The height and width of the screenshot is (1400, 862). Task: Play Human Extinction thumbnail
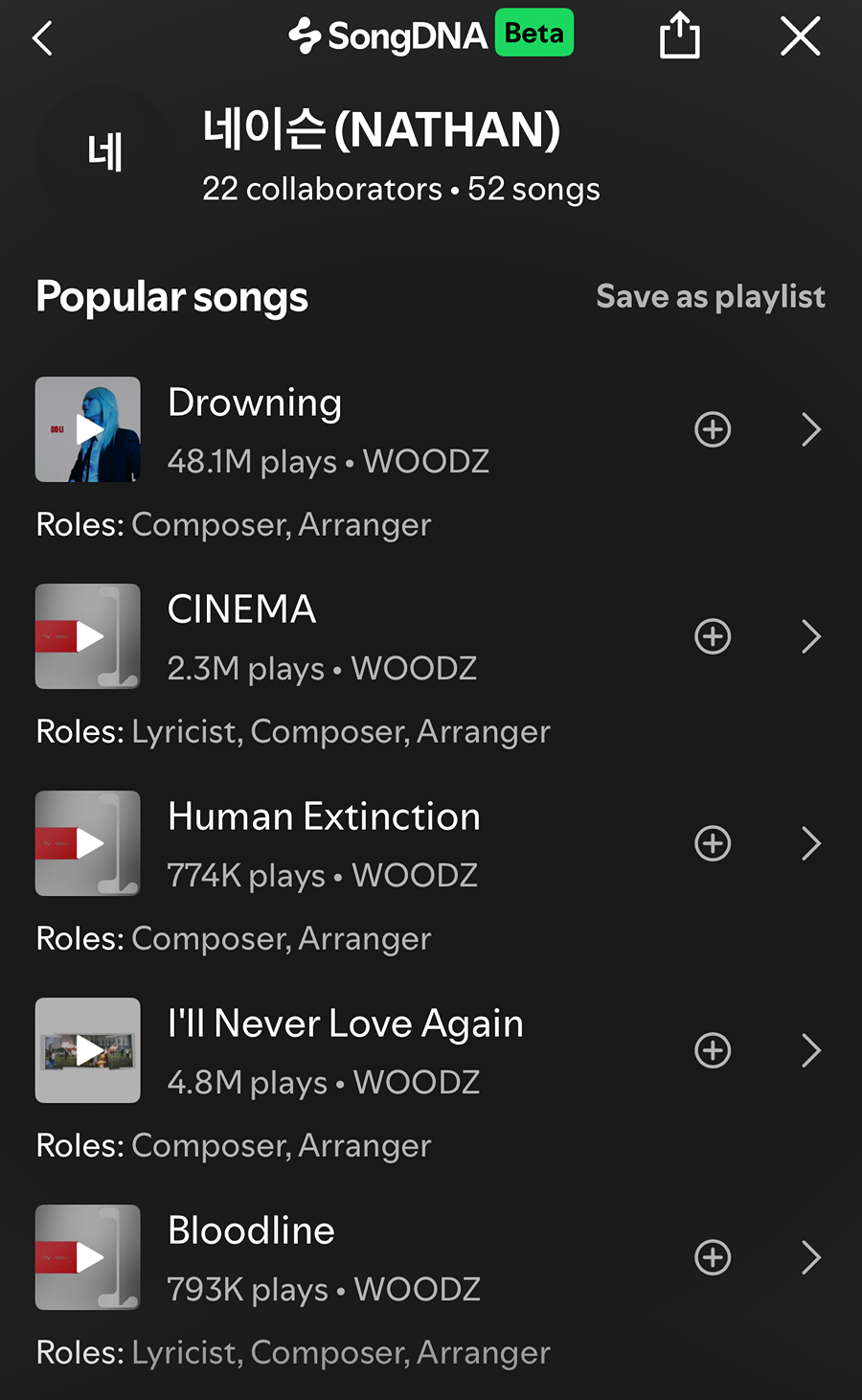[x=88, y=843]
